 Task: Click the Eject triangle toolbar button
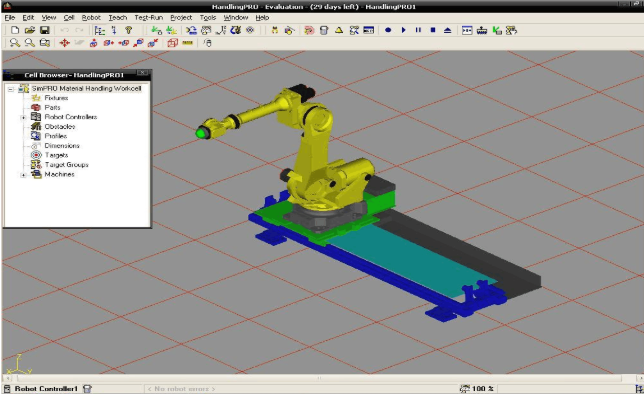[448, 30]
